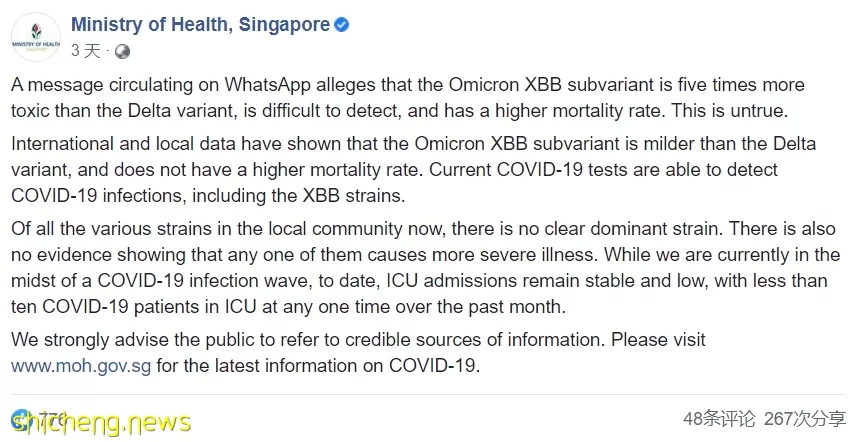The height and width of the screenshot is (442, 859).
Task: Click the sentence 'This is untrue.'
Action: tap(730, 111)
